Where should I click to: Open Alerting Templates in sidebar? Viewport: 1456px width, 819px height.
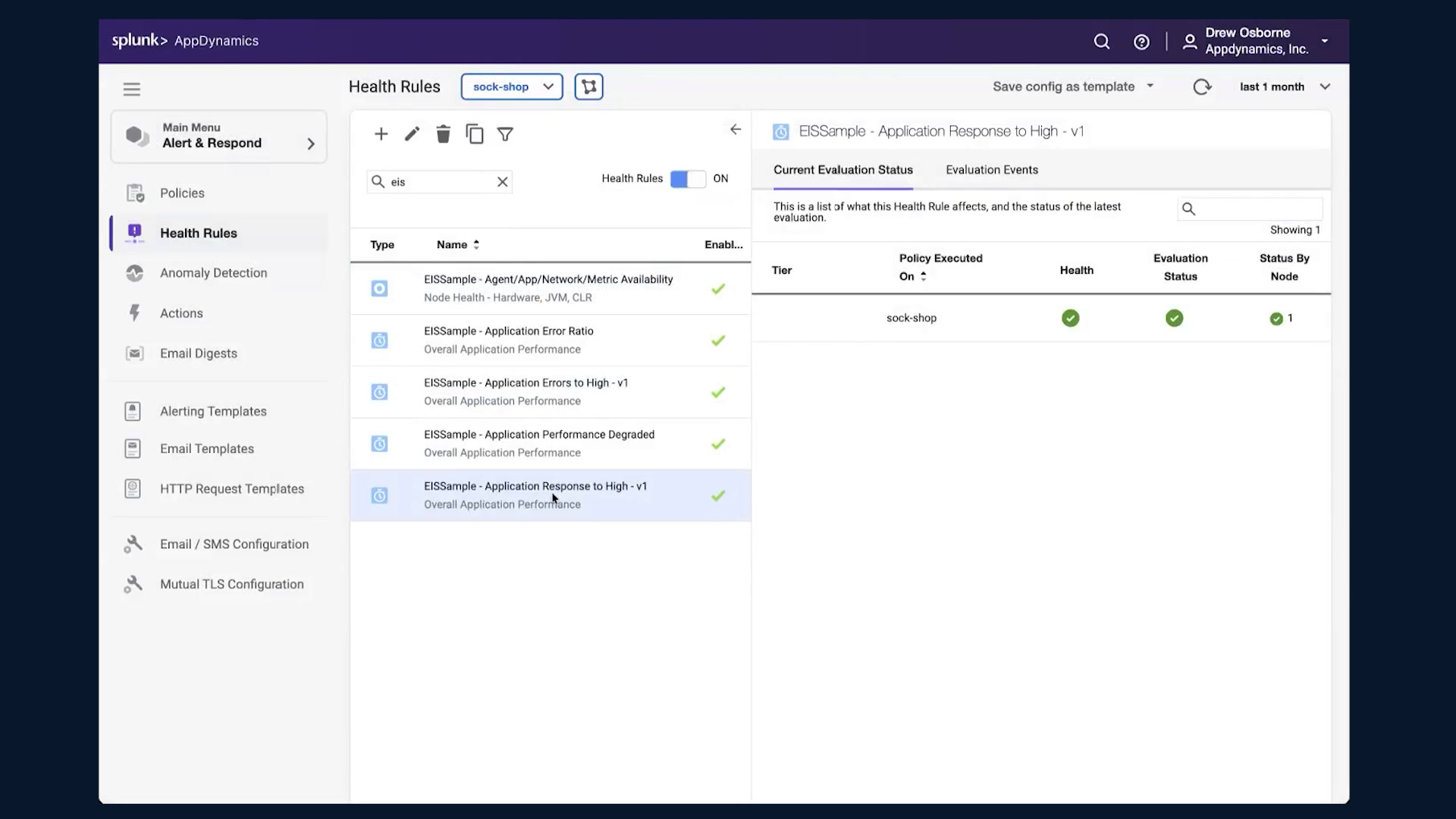click(213, 411)
